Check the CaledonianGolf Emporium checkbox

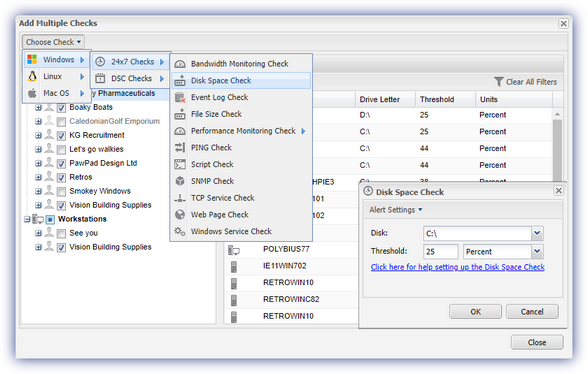[x=61, y=122]
